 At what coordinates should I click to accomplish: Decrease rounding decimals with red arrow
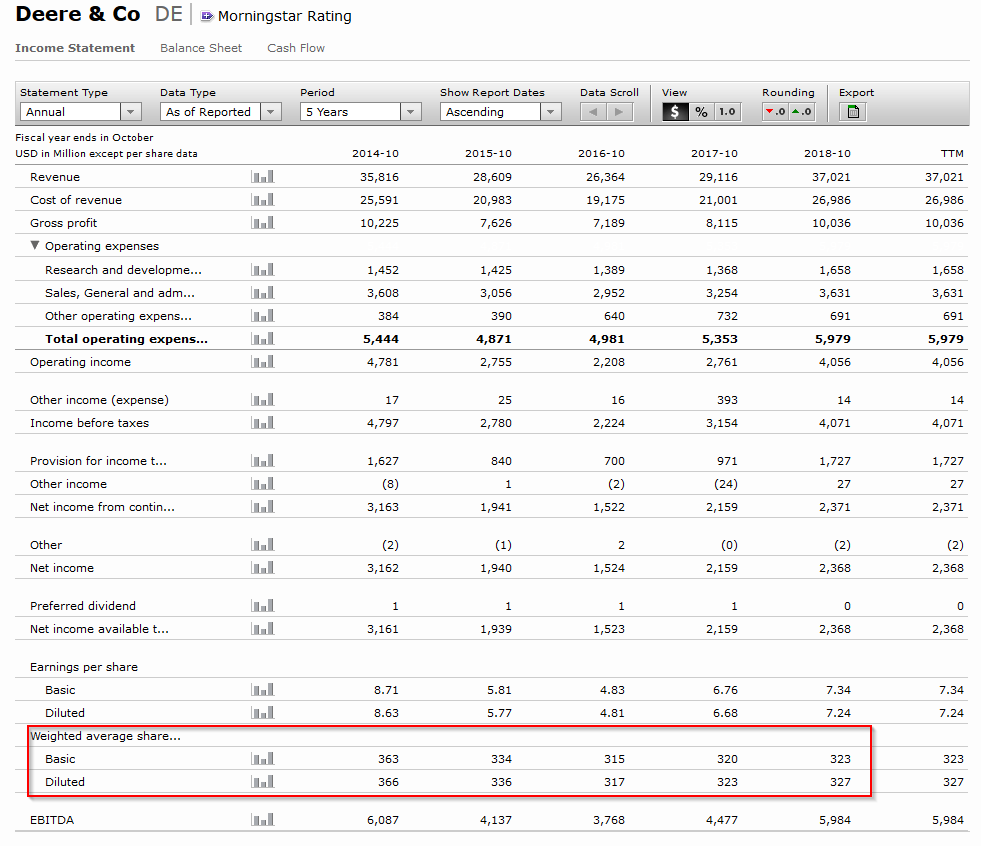point(775,112)
